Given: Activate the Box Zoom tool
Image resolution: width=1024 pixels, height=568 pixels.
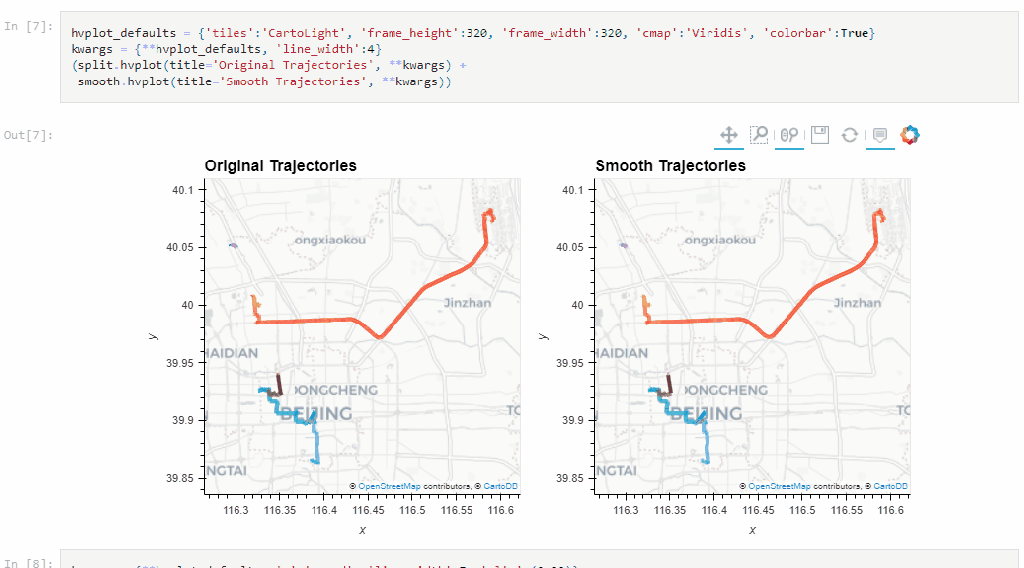Looking at the screenshot, I should (x=759, y=135).
